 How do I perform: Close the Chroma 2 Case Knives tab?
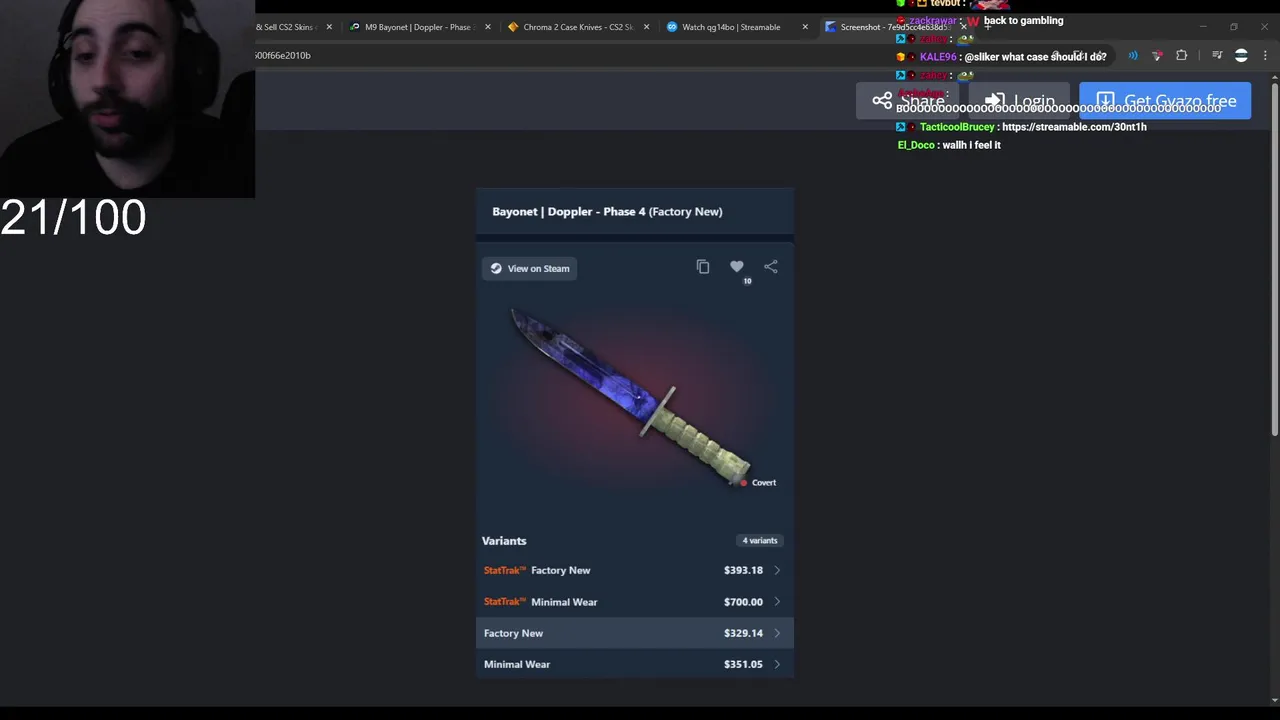click(646, 27)
